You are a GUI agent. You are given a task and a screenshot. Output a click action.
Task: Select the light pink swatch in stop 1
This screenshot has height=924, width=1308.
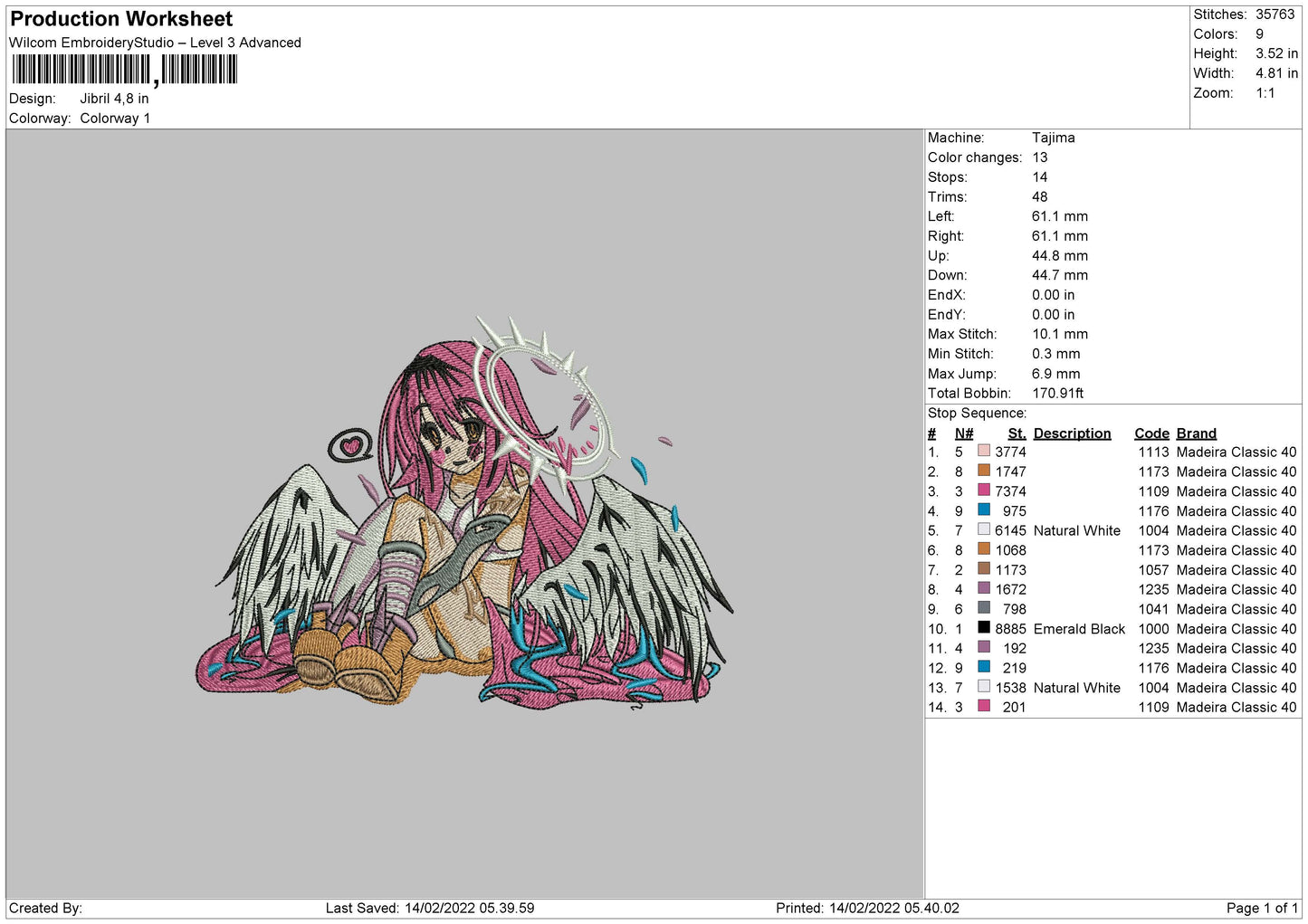(x=983, y=451)
